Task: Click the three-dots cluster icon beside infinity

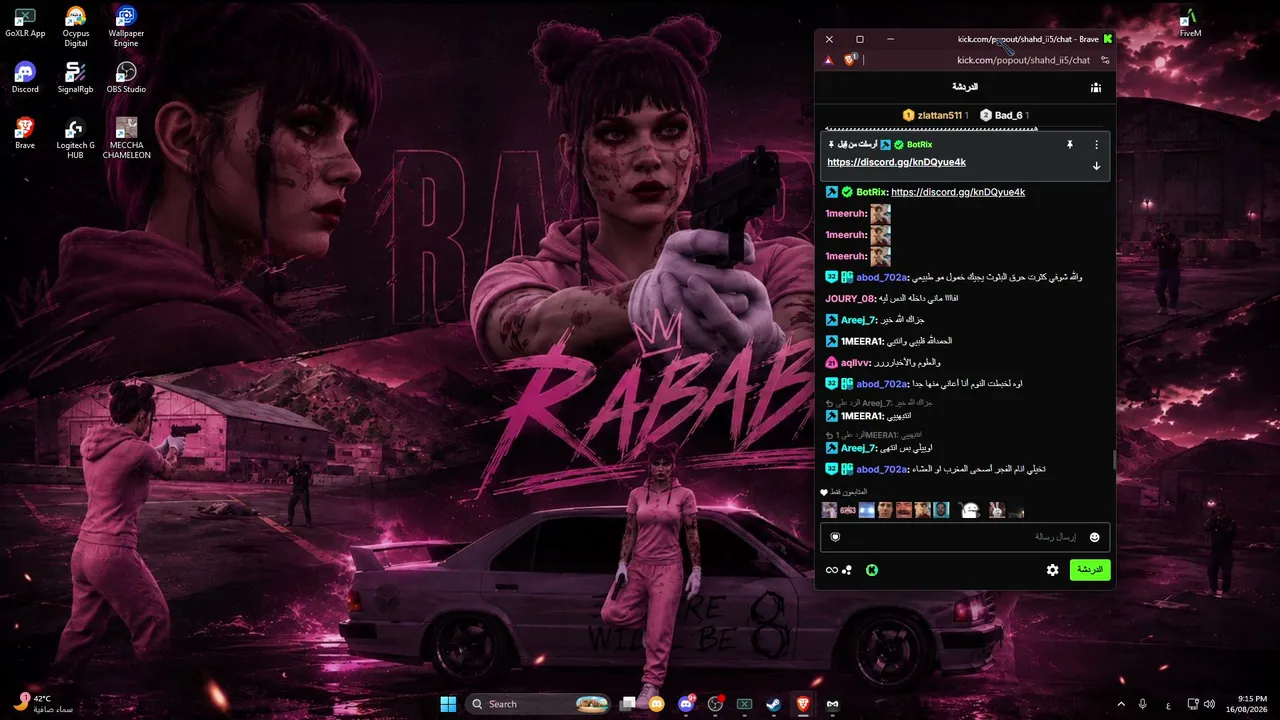Action: click(848, 570)
